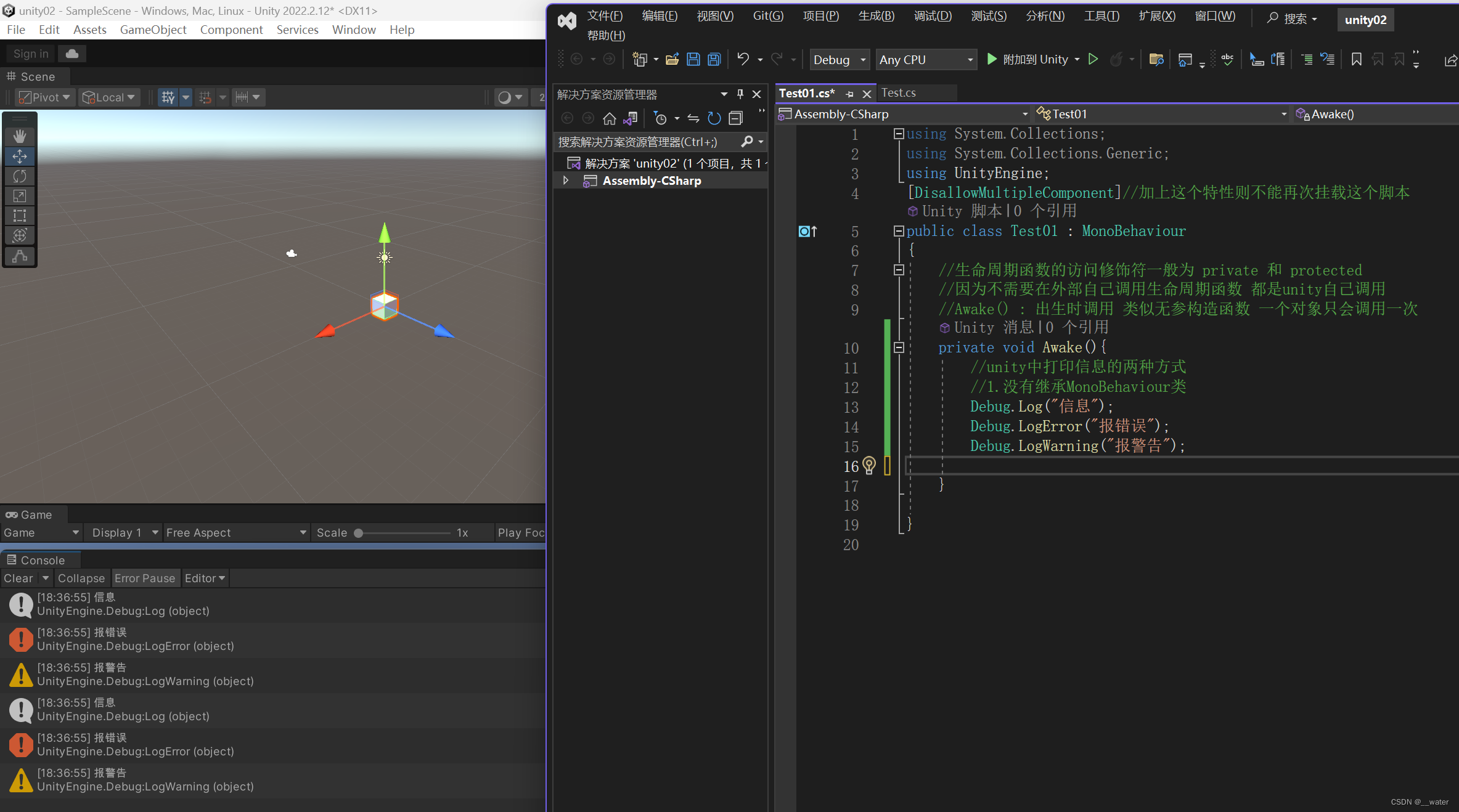Open the Any CPU platform dropdown
The width and height of the screenshot is (1459, 812).
coord(926,59)
